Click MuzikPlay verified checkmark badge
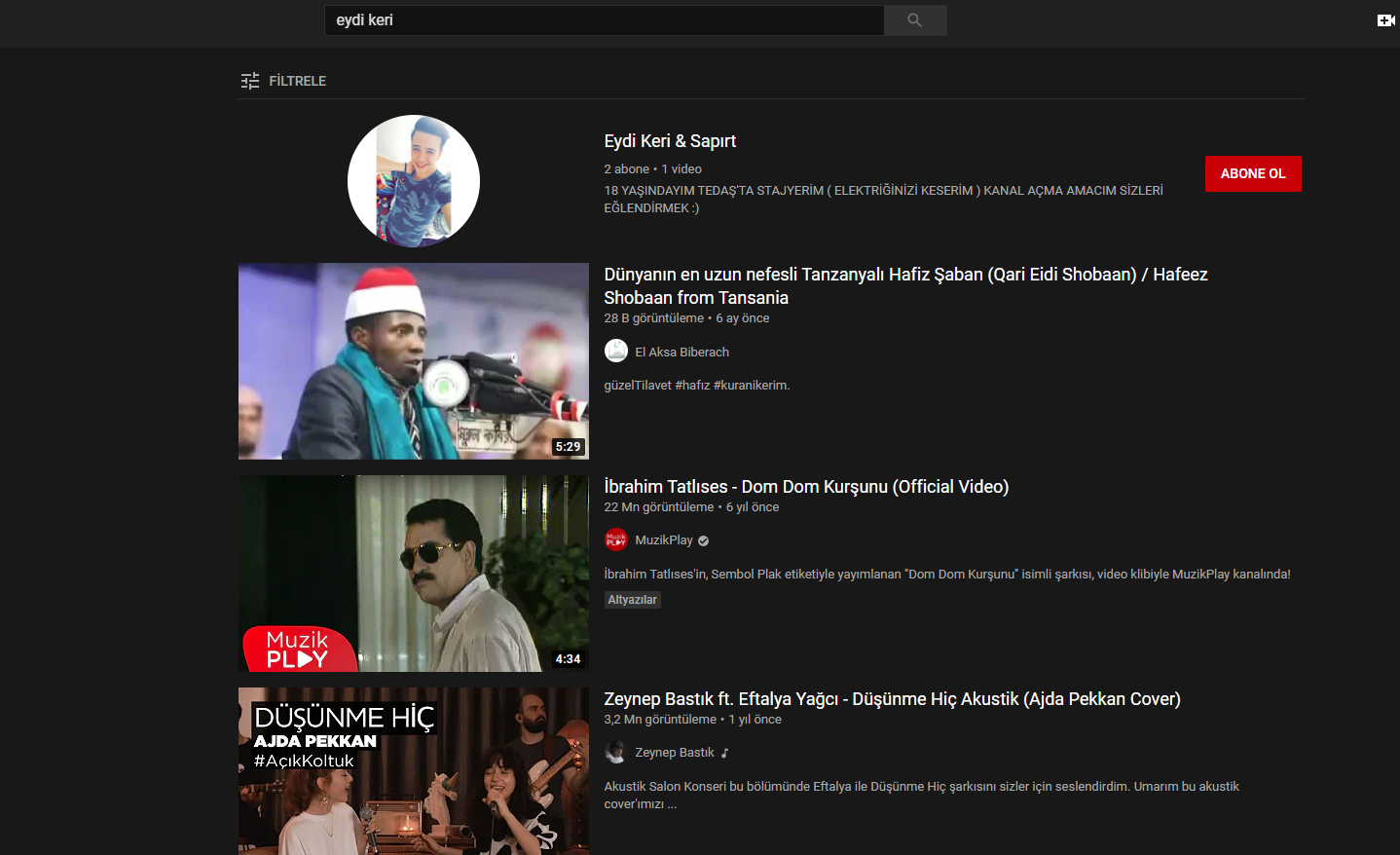1400x855 pixels. [x=703, y=540]
